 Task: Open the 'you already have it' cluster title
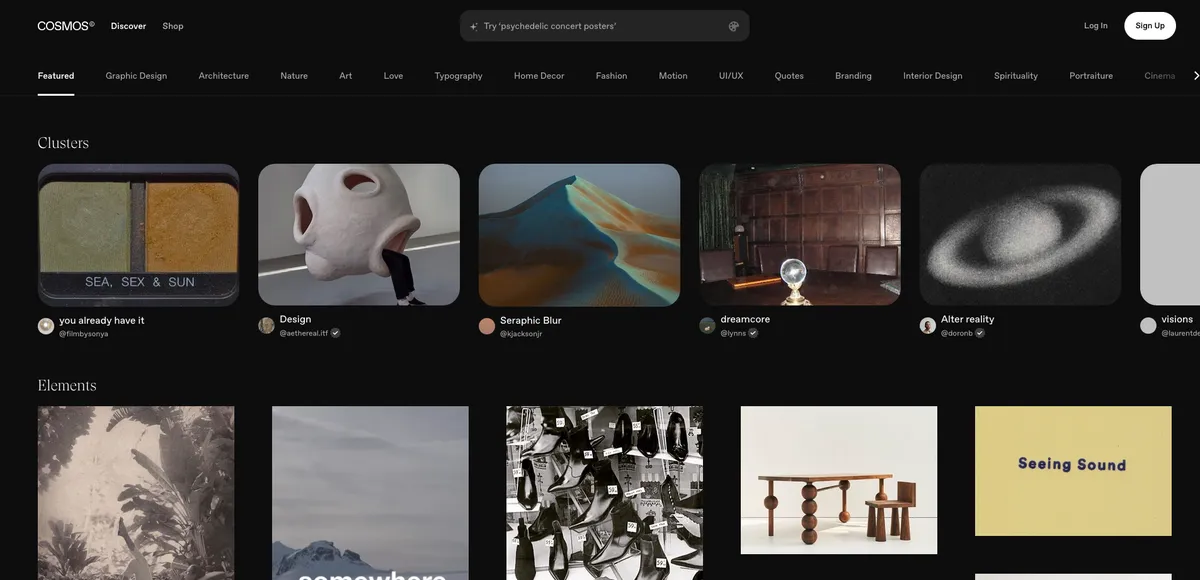[x=102, y=320]
